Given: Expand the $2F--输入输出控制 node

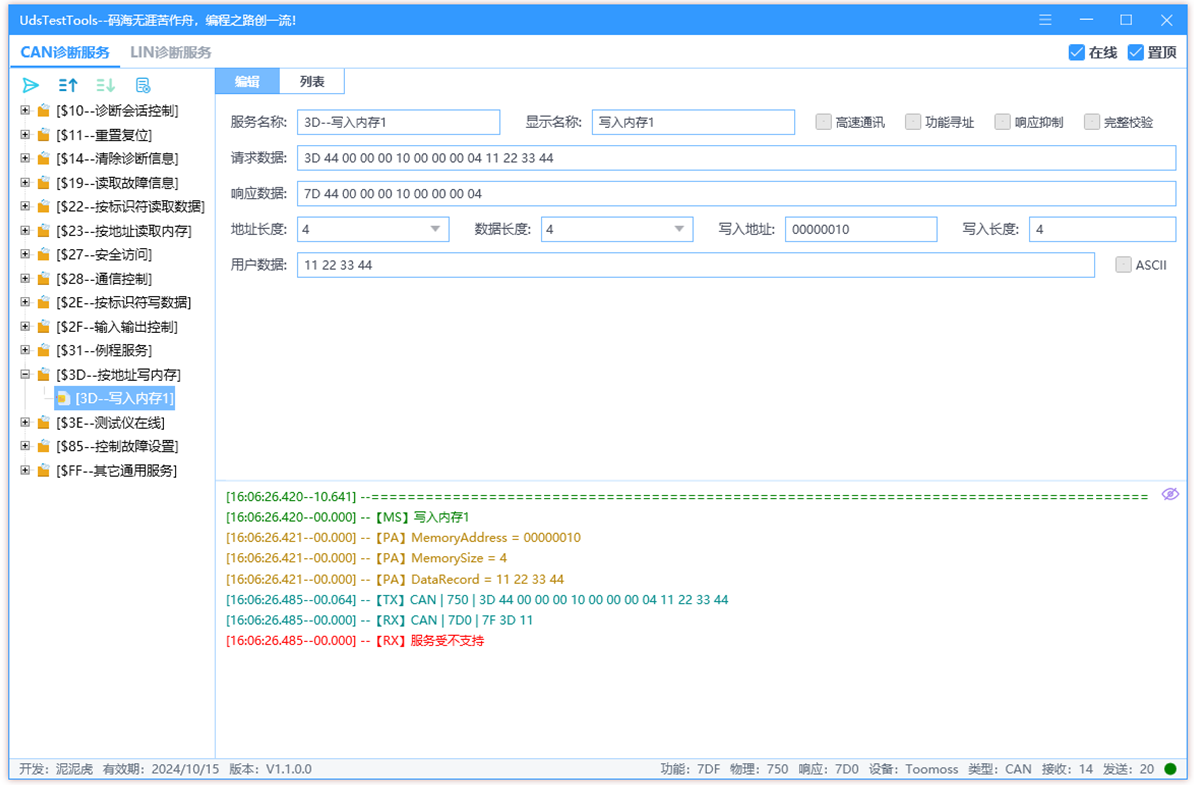Looking at the screenshot, I should coord(25,326).
